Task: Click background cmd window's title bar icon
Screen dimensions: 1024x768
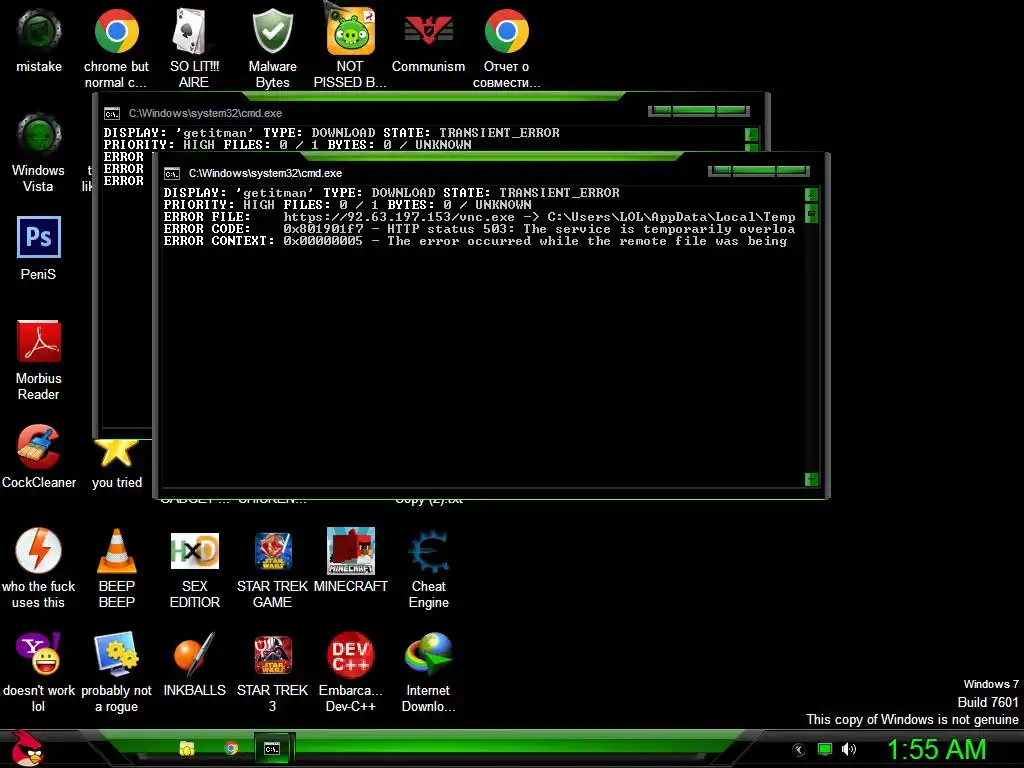Action: pos(112,114)
